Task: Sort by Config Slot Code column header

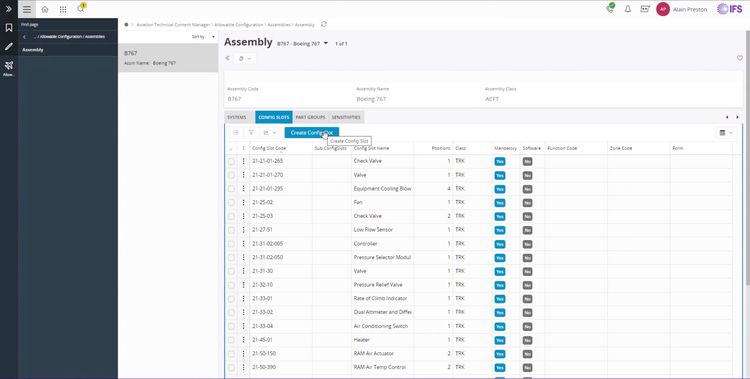Action: [269, 148]
